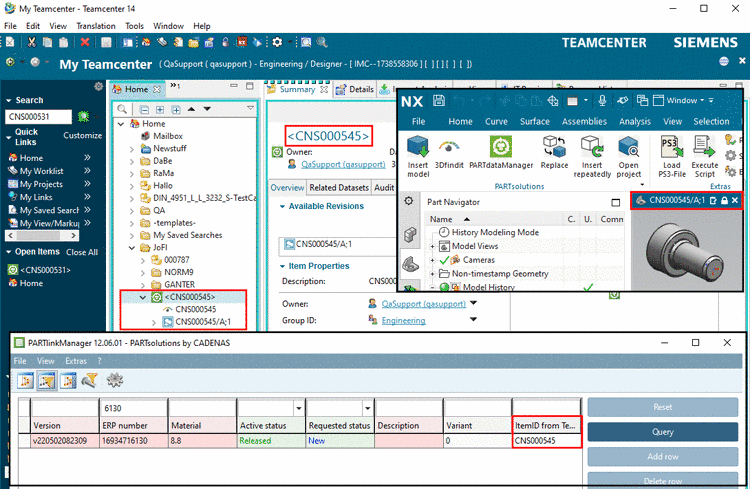
Task: Click the gear cog icon in PARTlinkManager toolbar
Action: (x=115, y=380)
